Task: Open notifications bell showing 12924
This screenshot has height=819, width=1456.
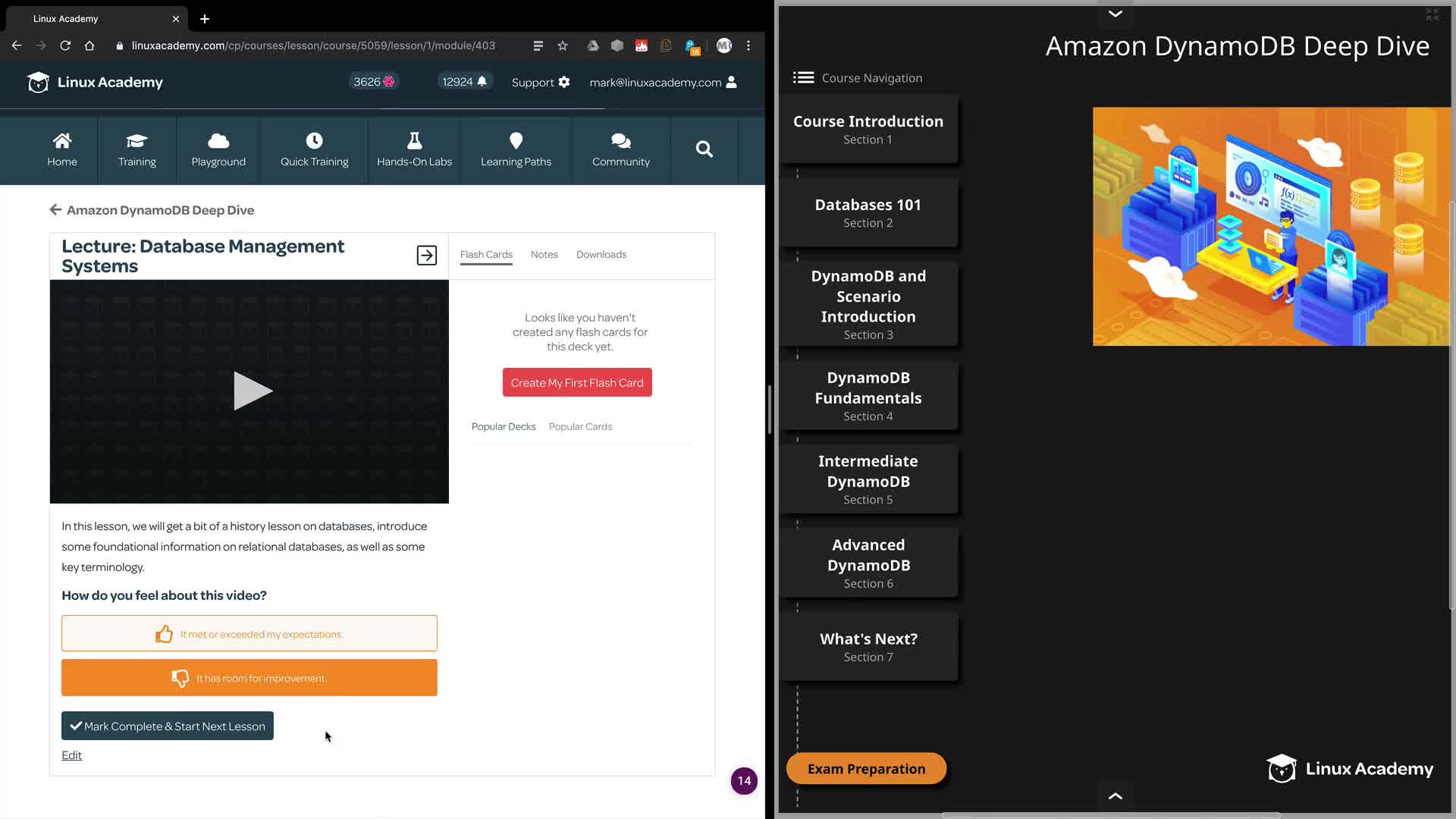Action: click(x=482, y=82)
